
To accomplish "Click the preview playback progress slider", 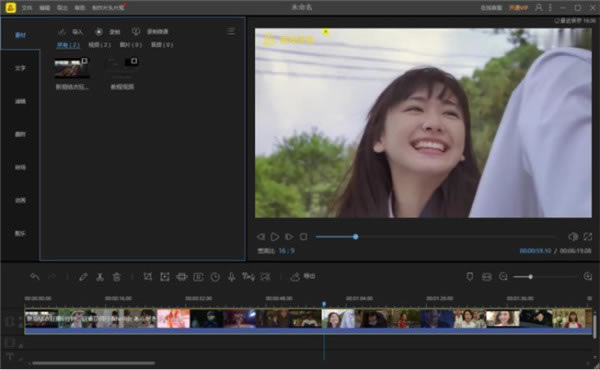I will coord(435,237).
